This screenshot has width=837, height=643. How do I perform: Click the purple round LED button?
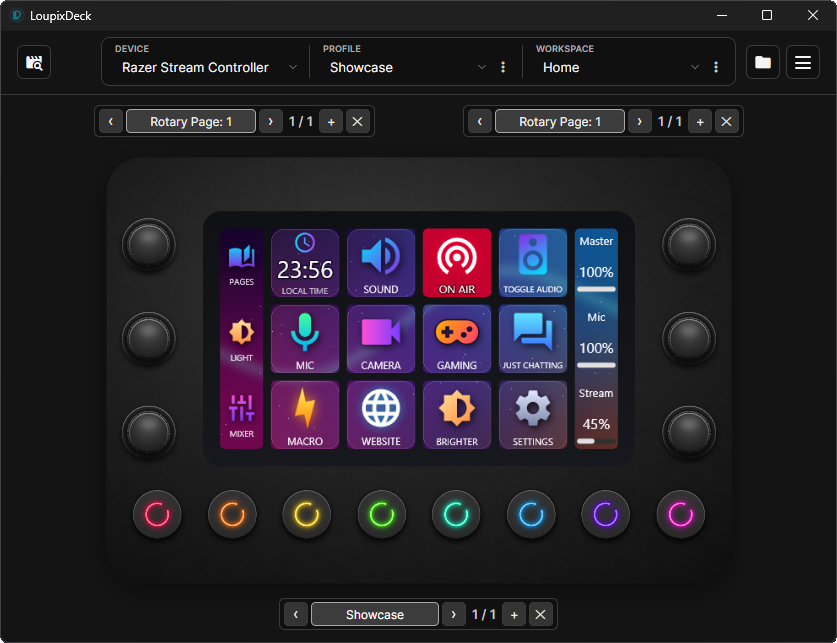pyautogui.click(x=605, y=514)
